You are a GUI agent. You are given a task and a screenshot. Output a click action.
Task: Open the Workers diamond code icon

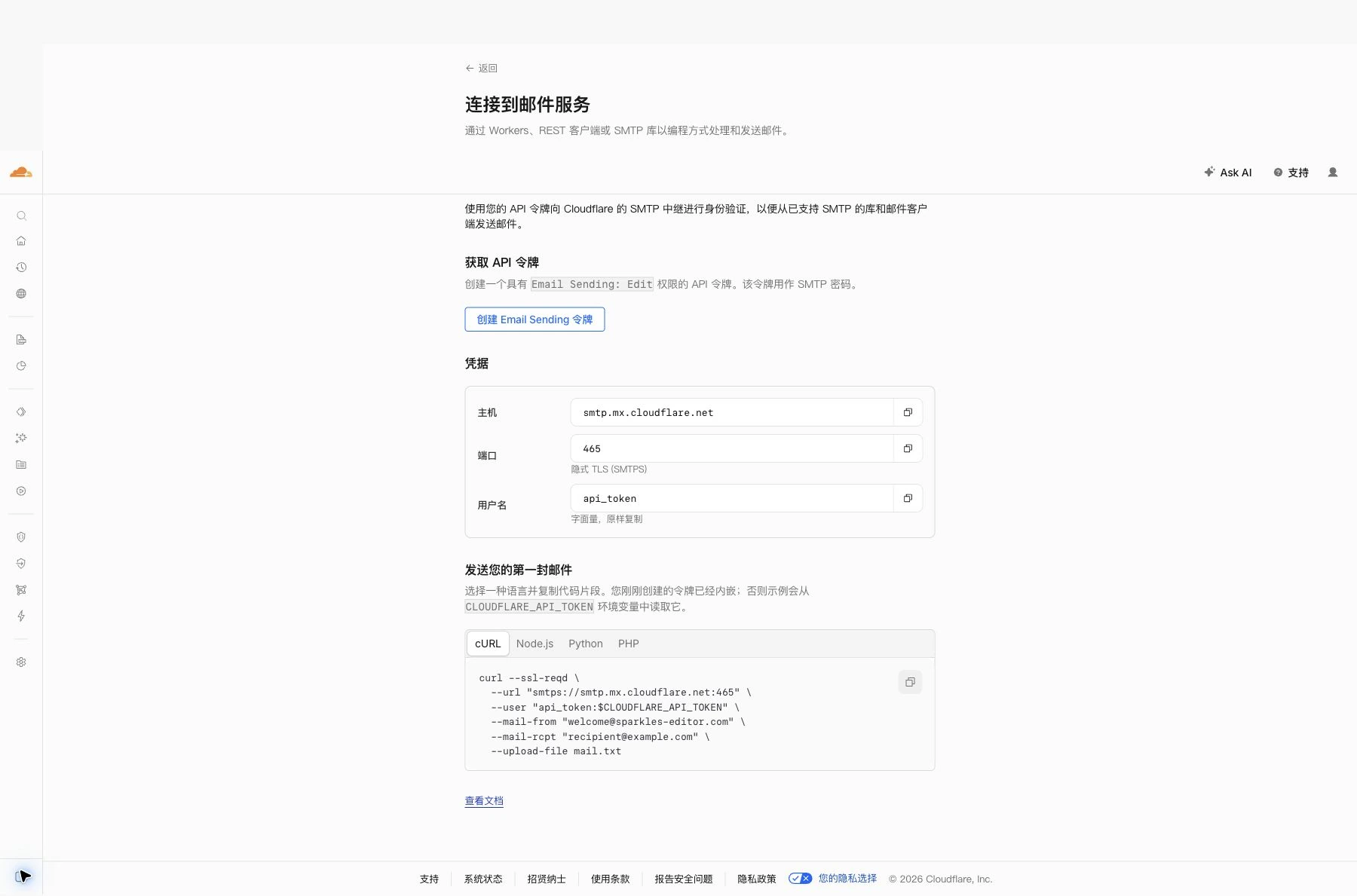tap(21, 412)
